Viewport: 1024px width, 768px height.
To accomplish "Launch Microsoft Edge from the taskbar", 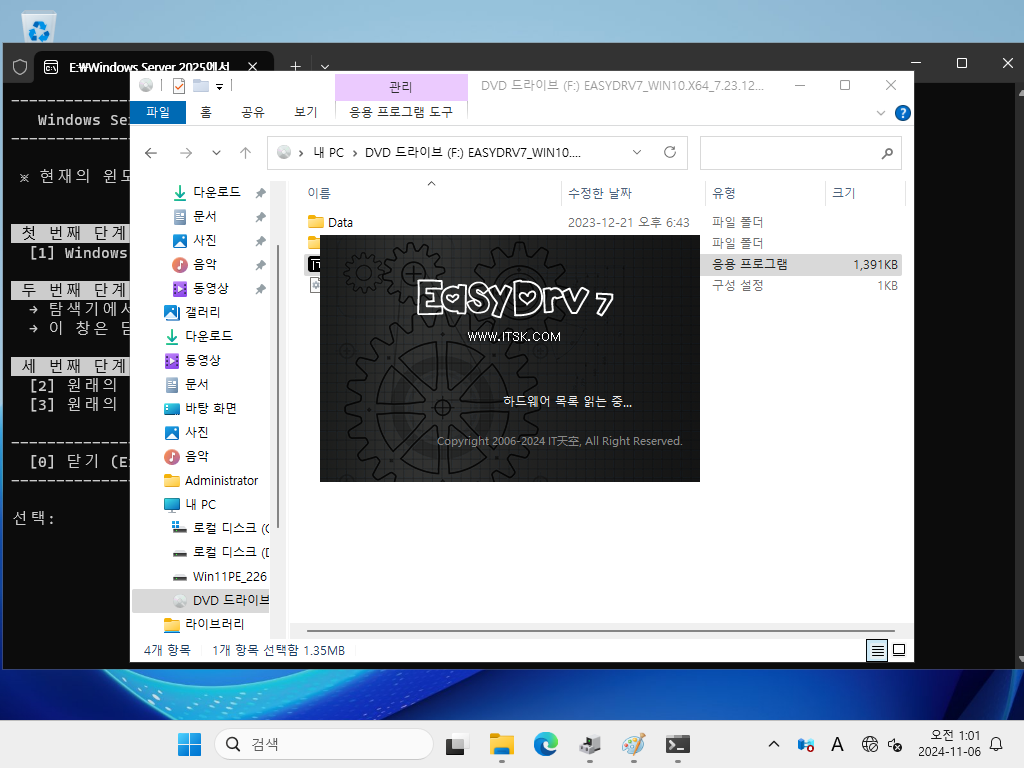I will point(546,744).
